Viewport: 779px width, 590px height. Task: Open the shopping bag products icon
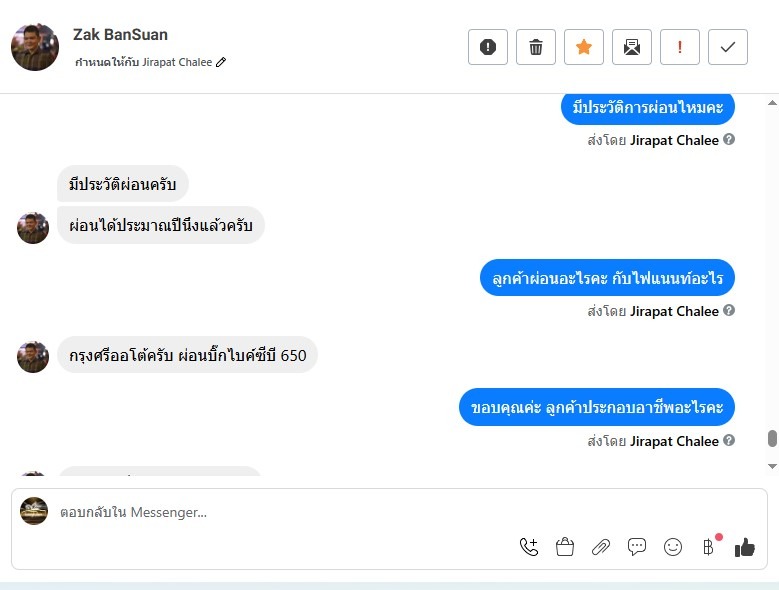565,547
